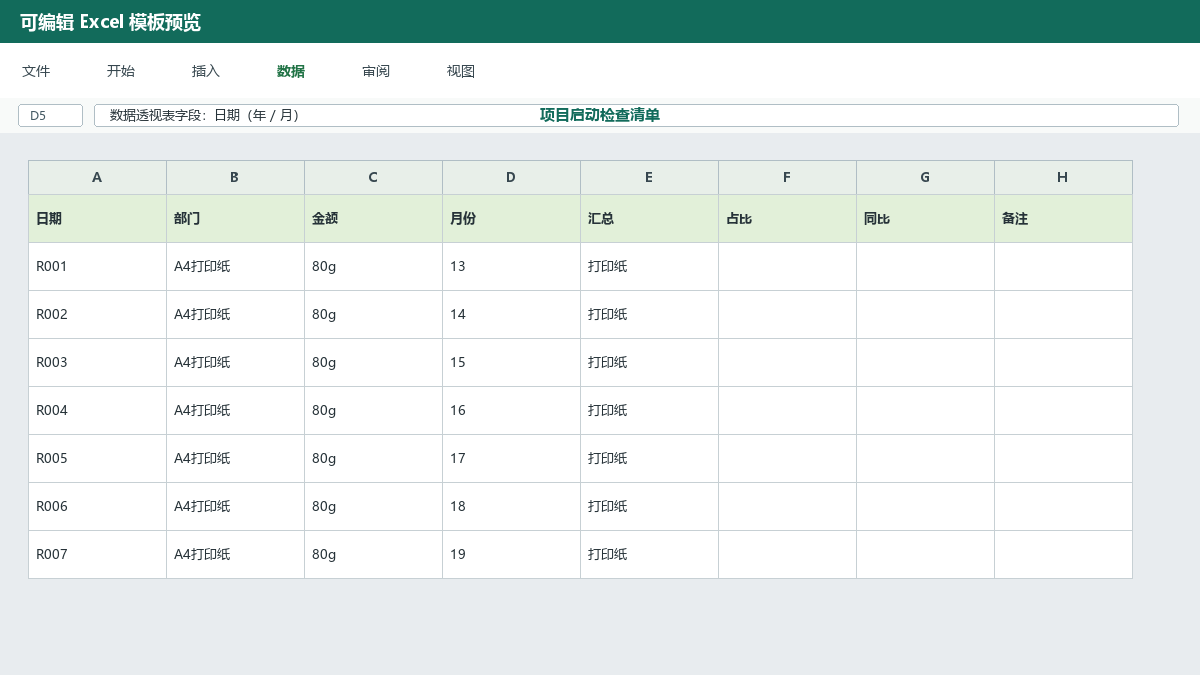Select empty 备注 cell in row R005
Viewport: 1200px width, 675px height.
[1063, 458]
